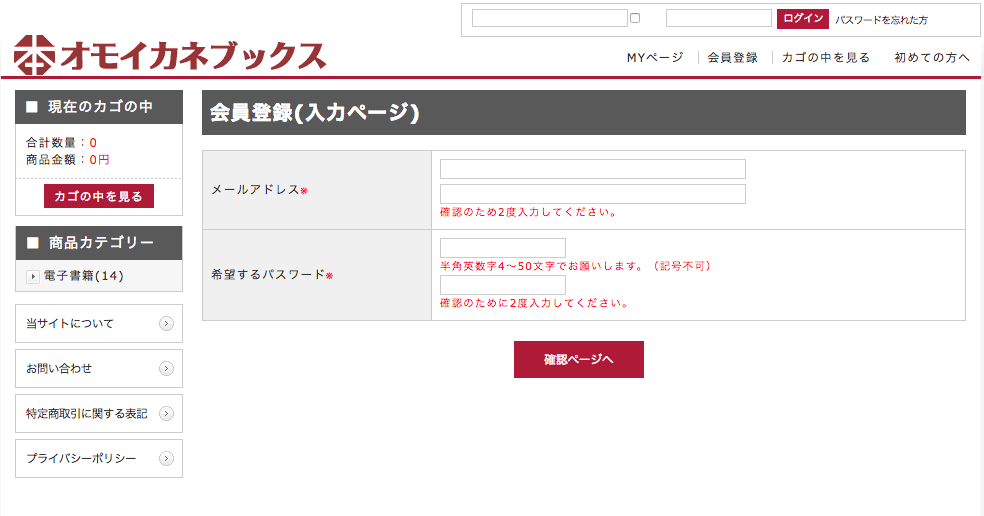Click arrow icon beside 当サイトについて

coord(167,324)
